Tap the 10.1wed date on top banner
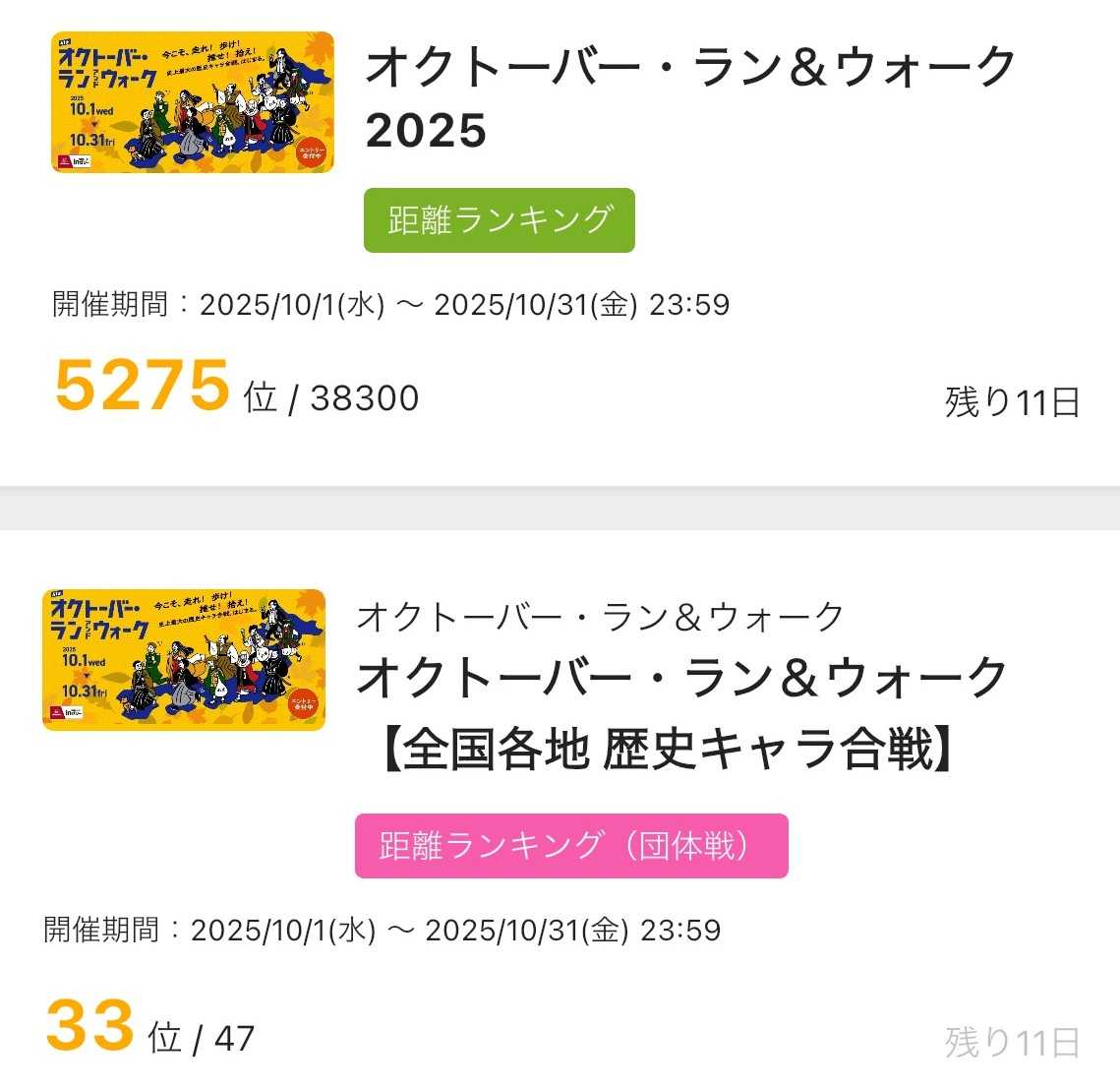The image size is (1120, 1086). pos(89,111)
